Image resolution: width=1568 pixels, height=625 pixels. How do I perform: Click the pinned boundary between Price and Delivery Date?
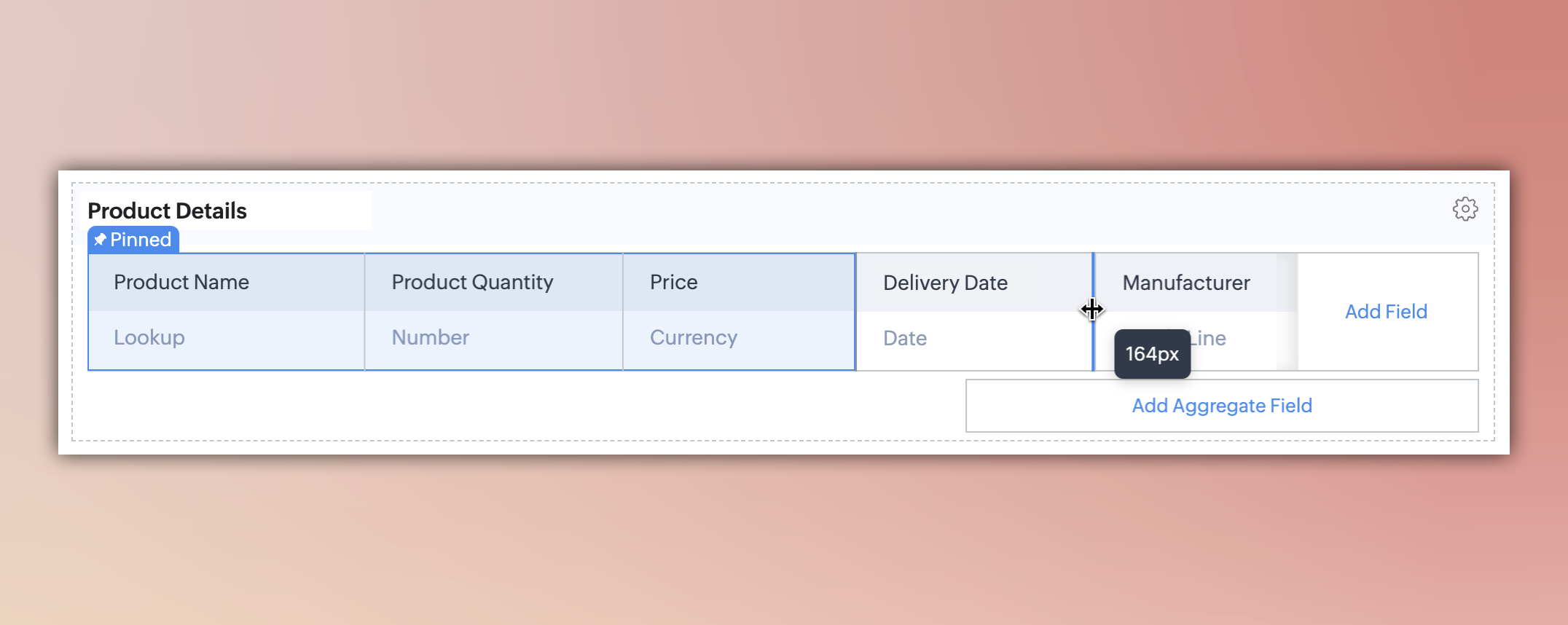point(855,312)
